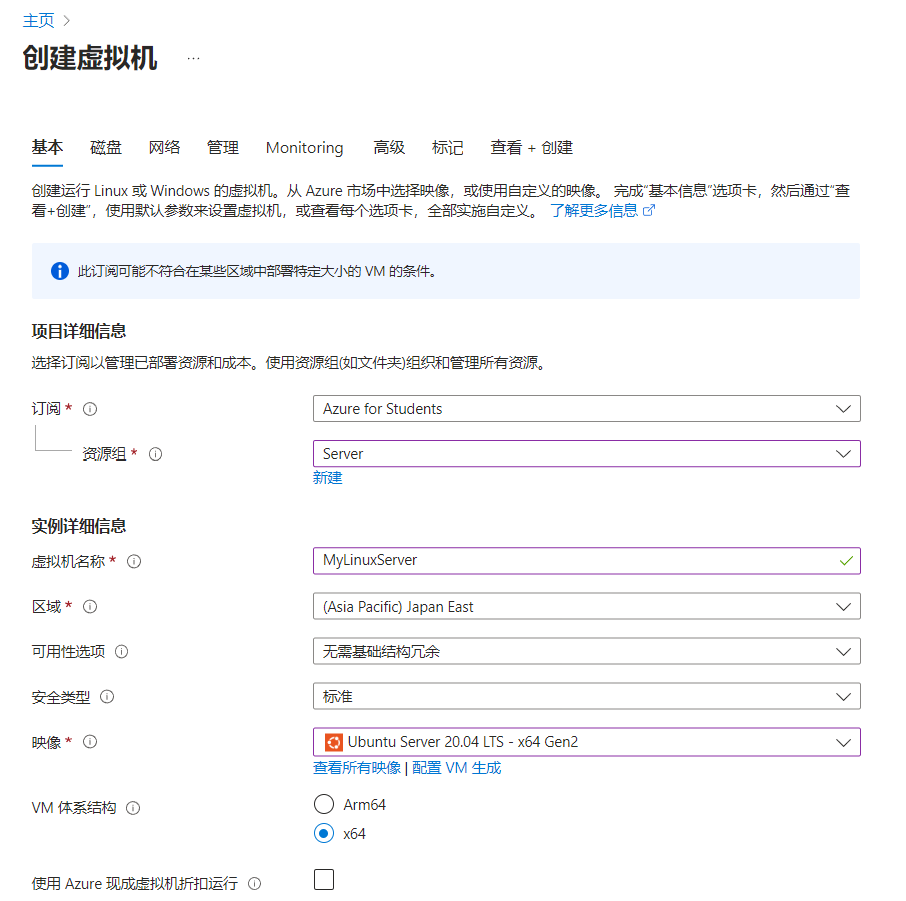The image size is (906, 901).
Task: Click the info icon beside 可用性选项
Action: [x=121, y=651]
